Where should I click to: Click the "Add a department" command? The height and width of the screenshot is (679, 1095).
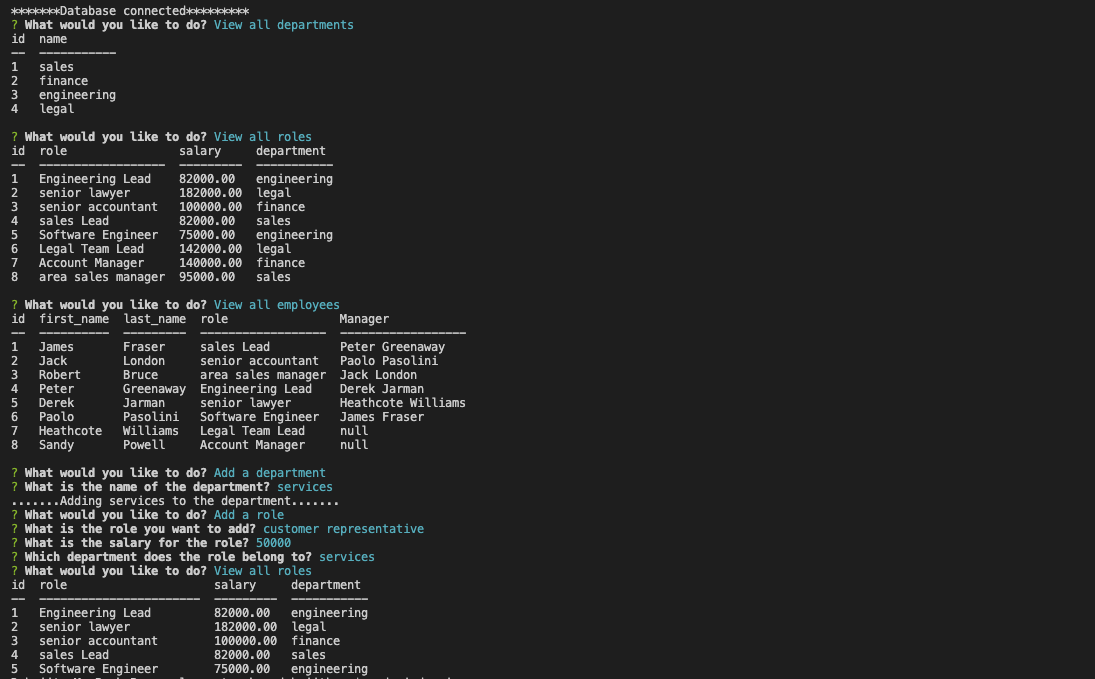click(269, 472)
